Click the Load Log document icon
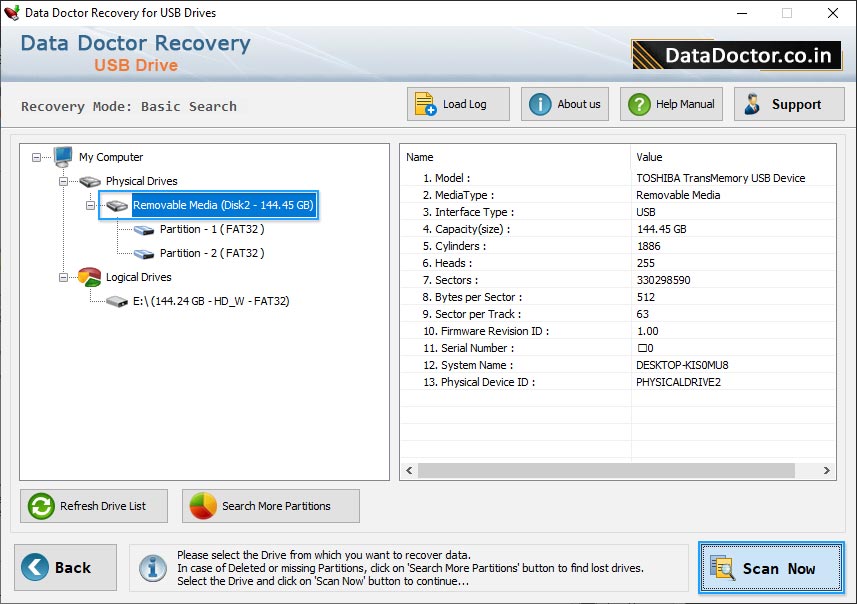Image resolution: width=857 pixels, height=604 pixels. pos(425,104)
